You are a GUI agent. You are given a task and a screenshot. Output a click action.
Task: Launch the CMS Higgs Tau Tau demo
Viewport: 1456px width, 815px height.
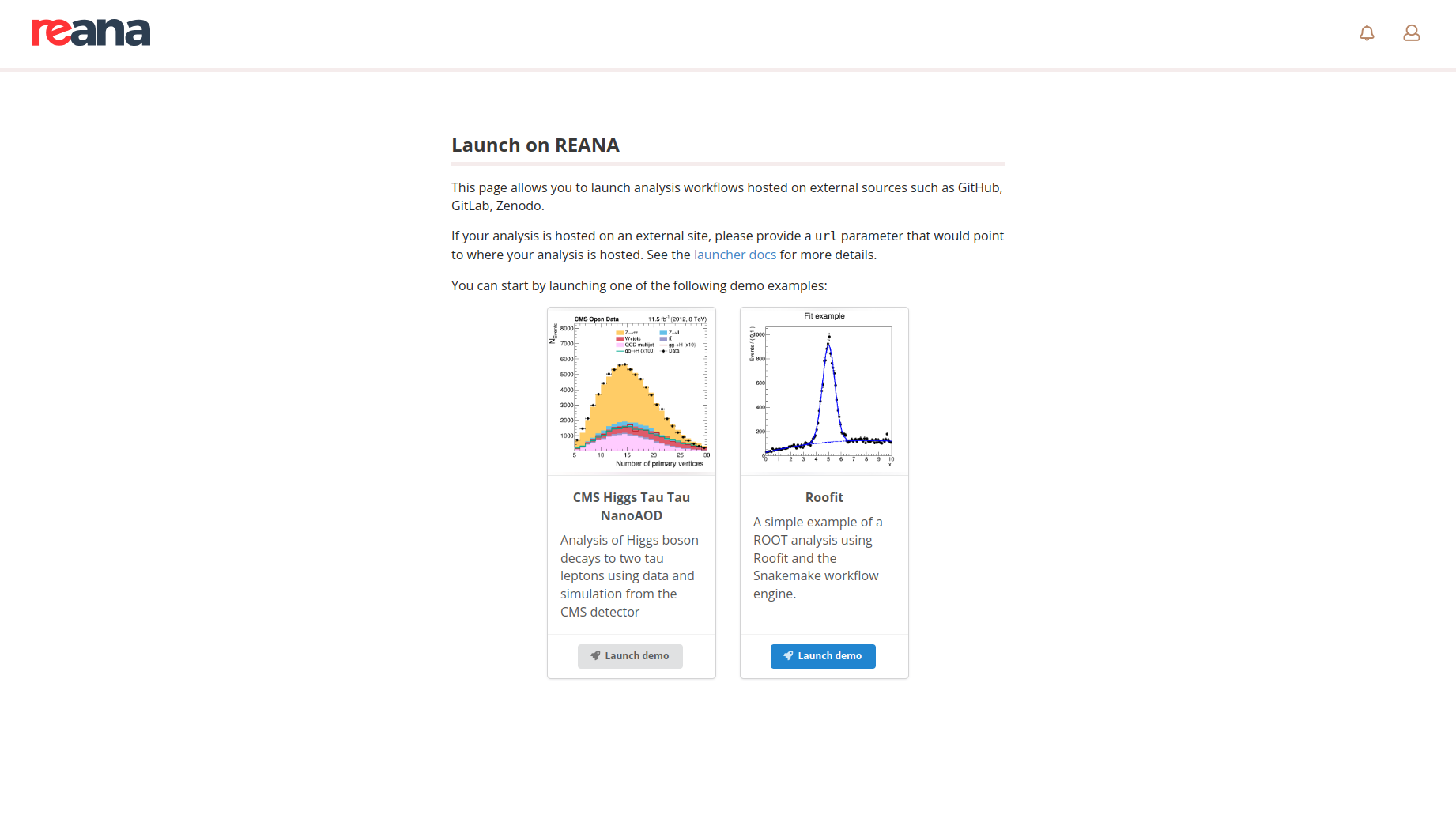tap(630, 656)
